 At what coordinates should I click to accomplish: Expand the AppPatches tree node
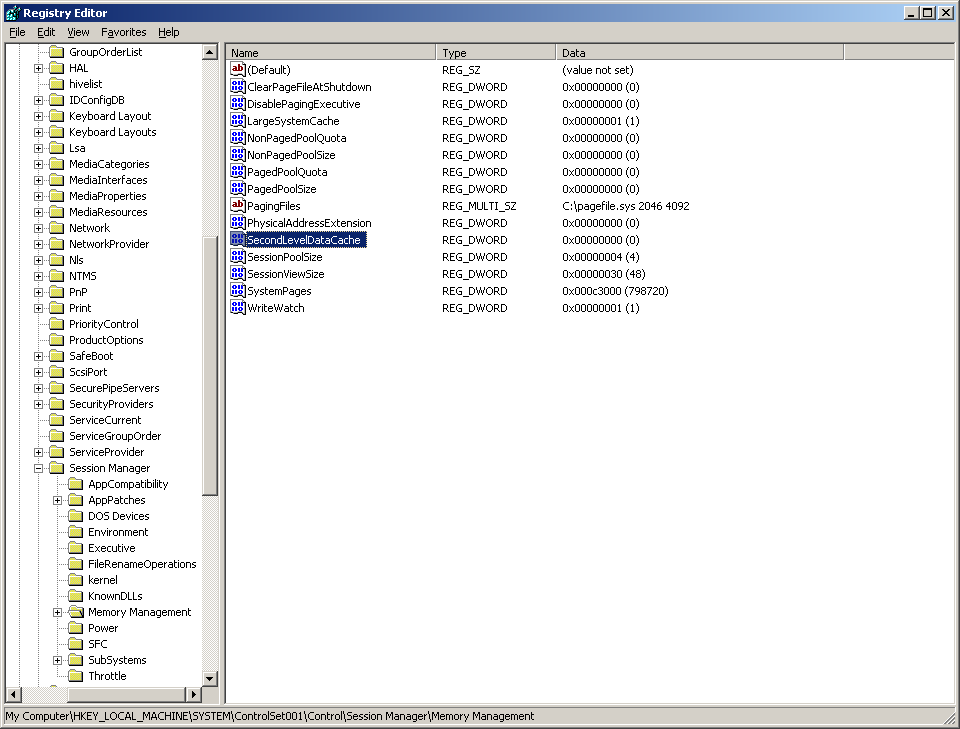58,500
